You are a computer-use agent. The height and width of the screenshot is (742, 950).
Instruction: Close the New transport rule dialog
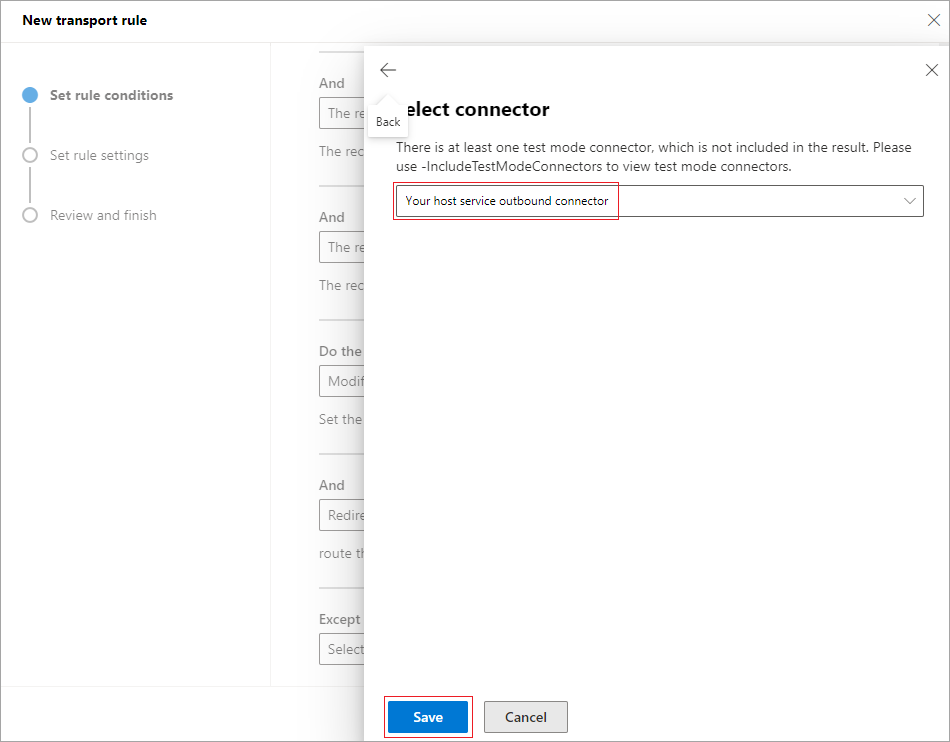coord(933,20)
